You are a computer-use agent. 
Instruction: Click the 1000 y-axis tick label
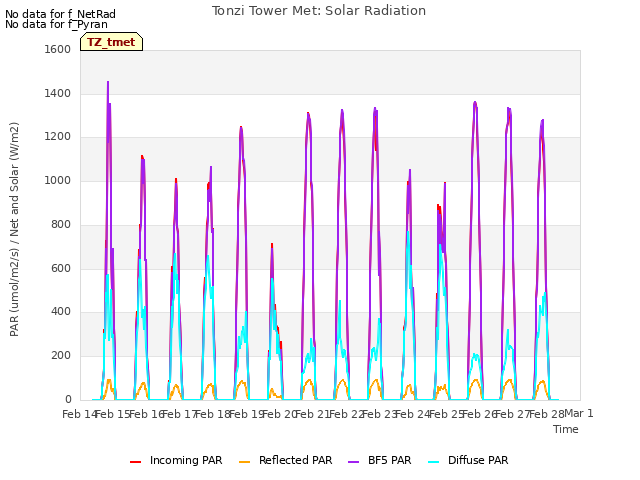(x=58, y=180)
